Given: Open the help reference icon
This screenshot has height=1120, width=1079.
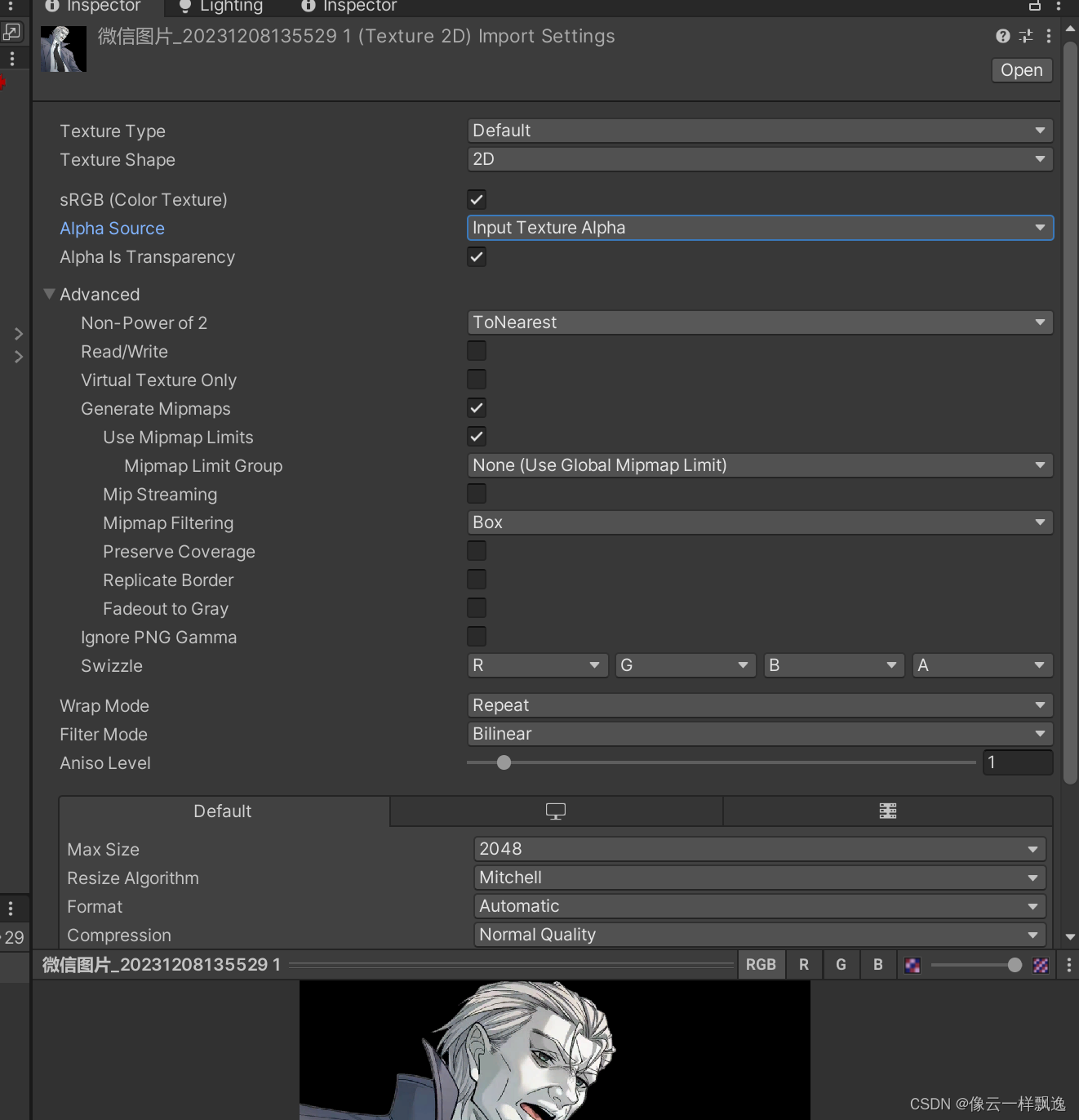Looking at the screenshot, I should [x=1003, y=36].
